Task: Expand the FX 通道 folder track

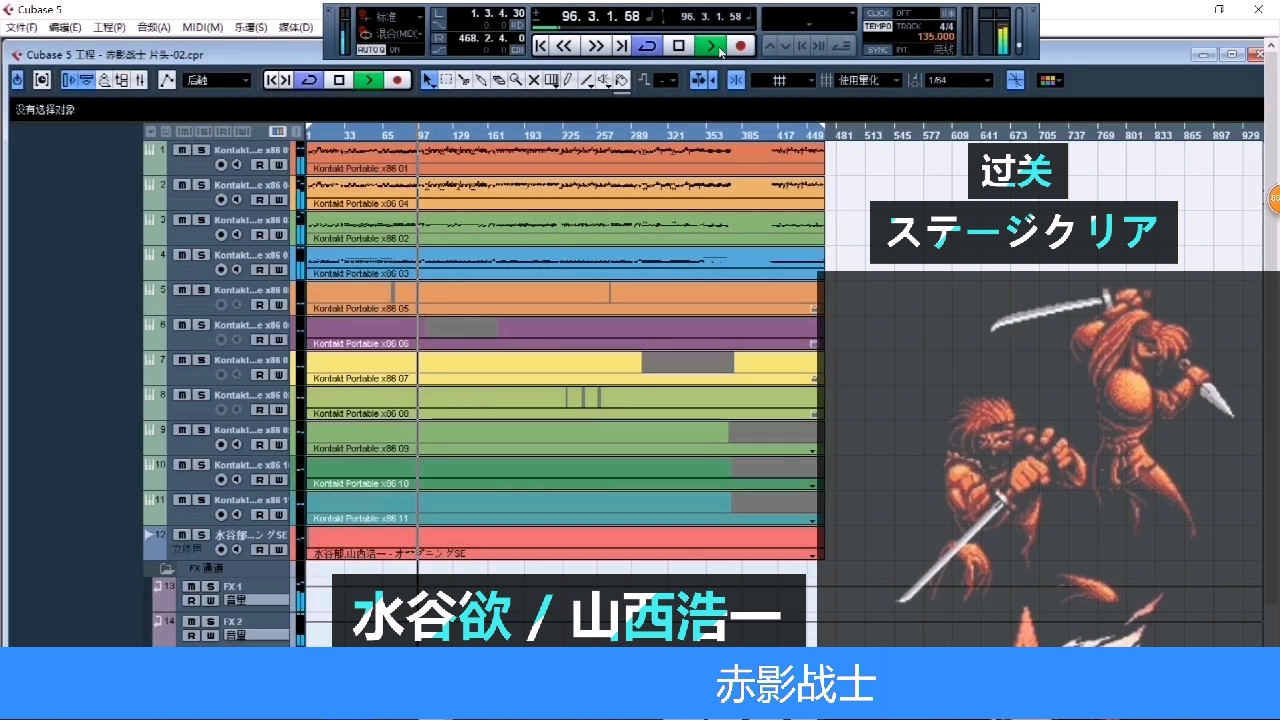Action: (x=166, y=568)
